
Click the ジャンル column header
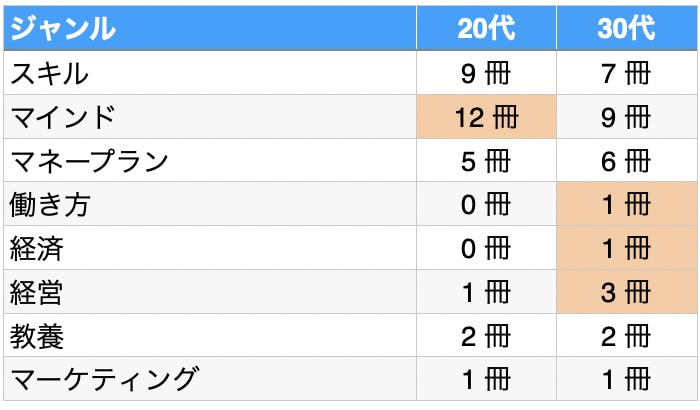click(61, 28)
